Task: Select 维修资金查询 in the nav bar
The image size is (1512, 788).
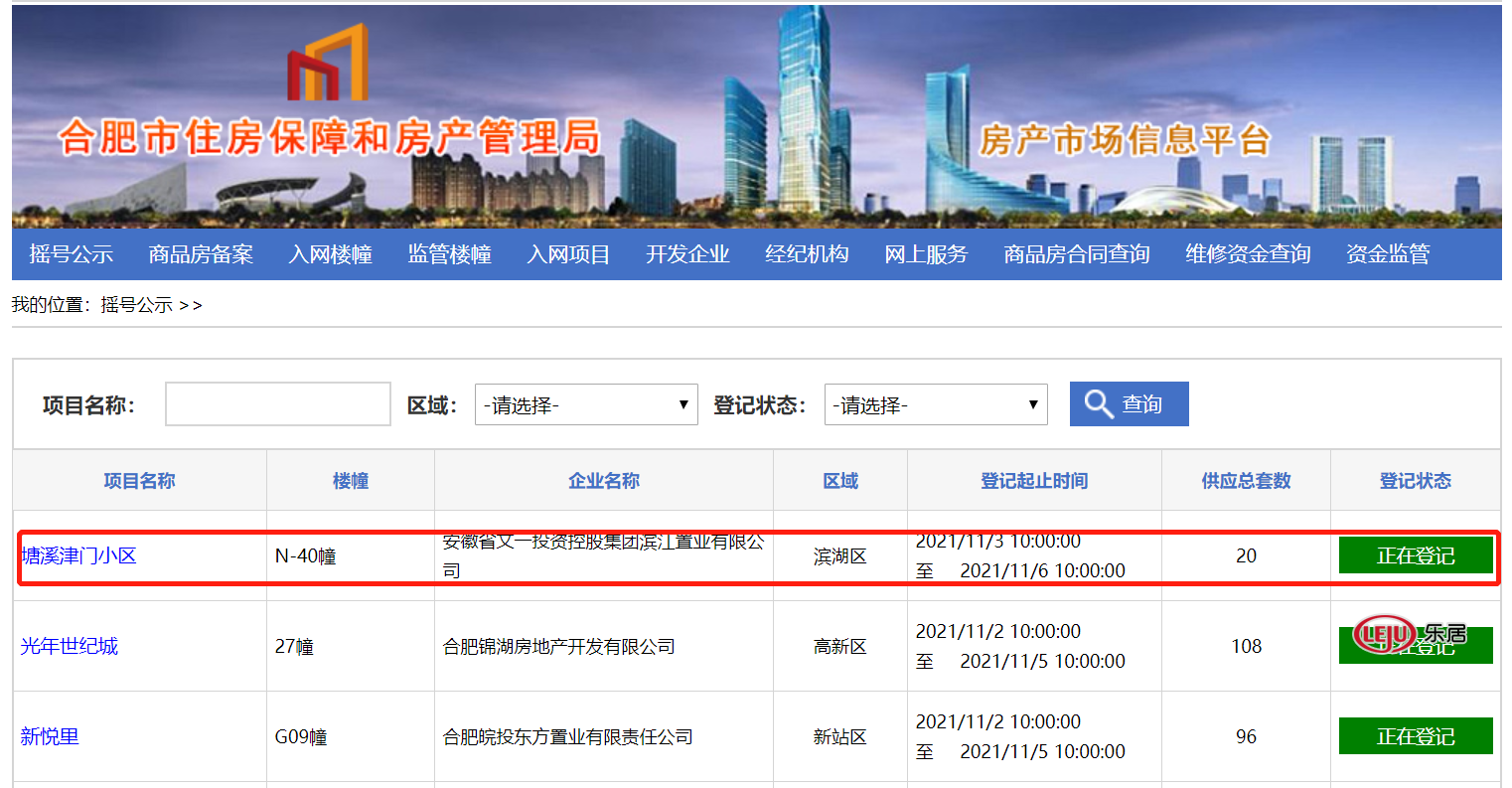Action: tap(1248, 254)
